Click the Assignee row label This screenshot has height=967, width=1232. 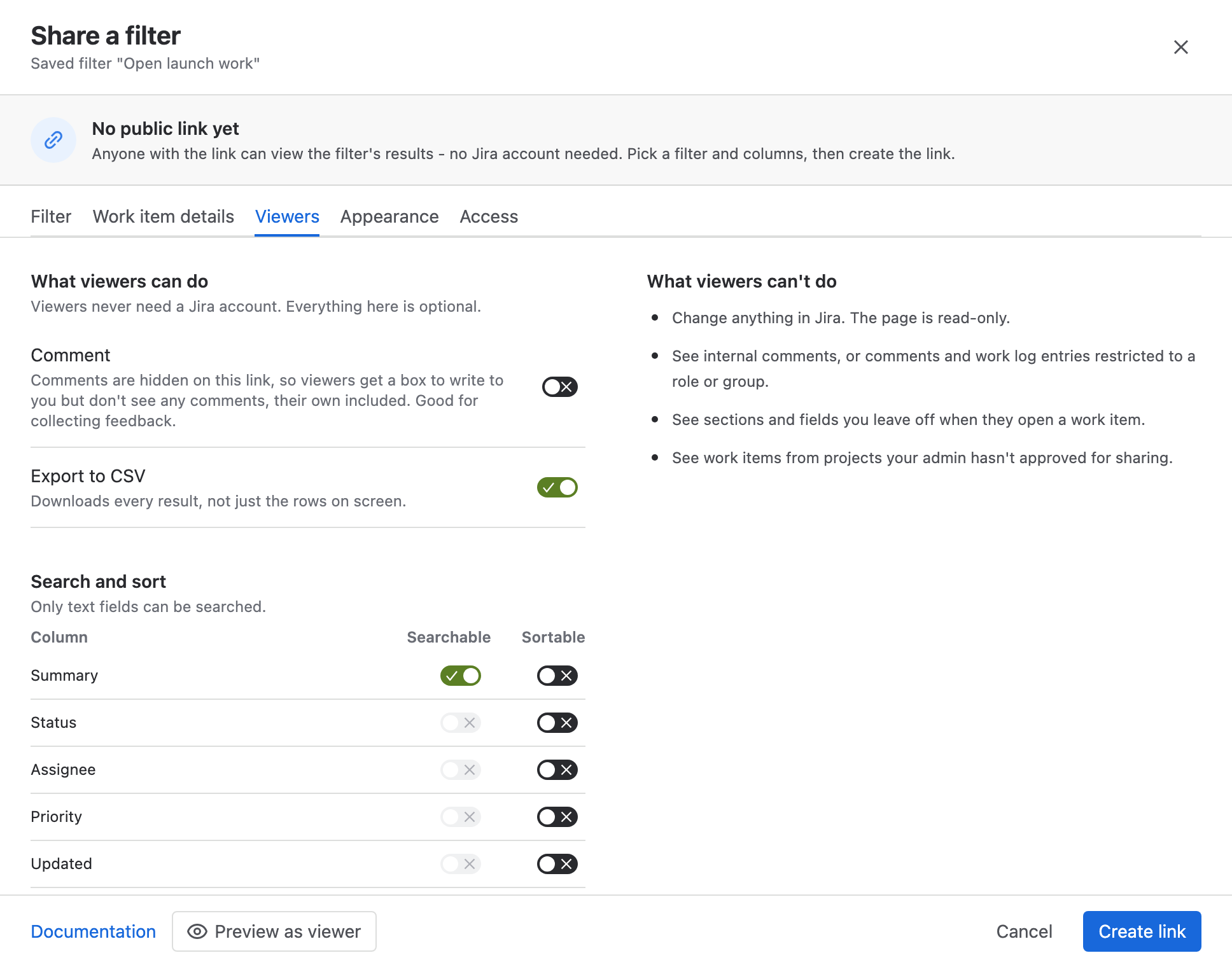(x=63, y=770)
